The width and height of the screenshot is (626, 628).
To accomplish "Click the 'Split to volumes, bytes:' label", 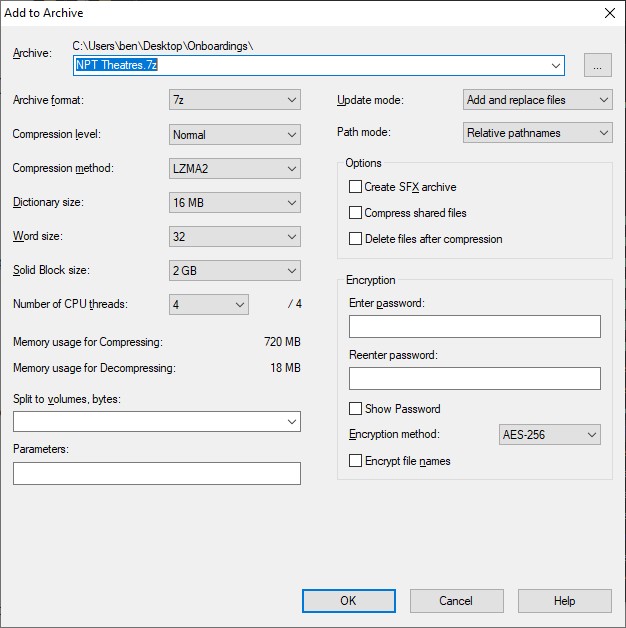I will (67, 399).
